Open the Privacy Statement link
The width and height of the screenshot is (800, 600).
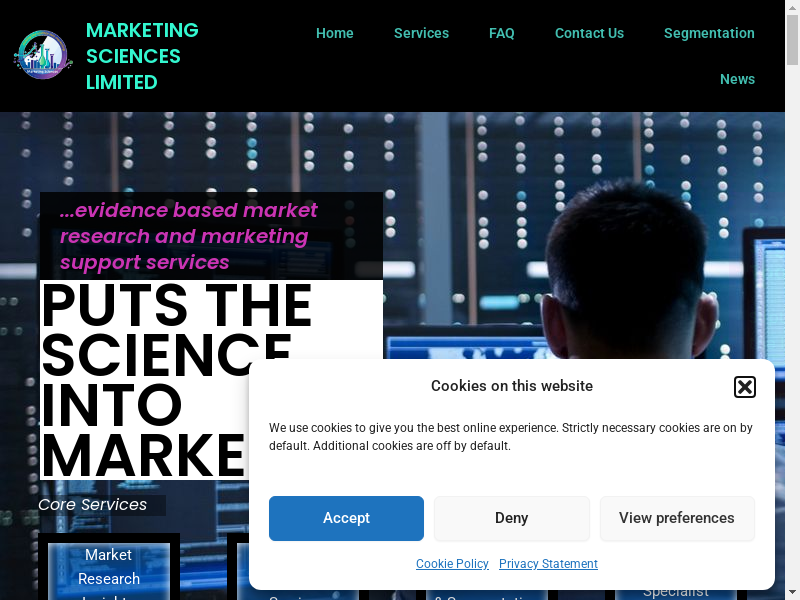[x=548, y=563]
